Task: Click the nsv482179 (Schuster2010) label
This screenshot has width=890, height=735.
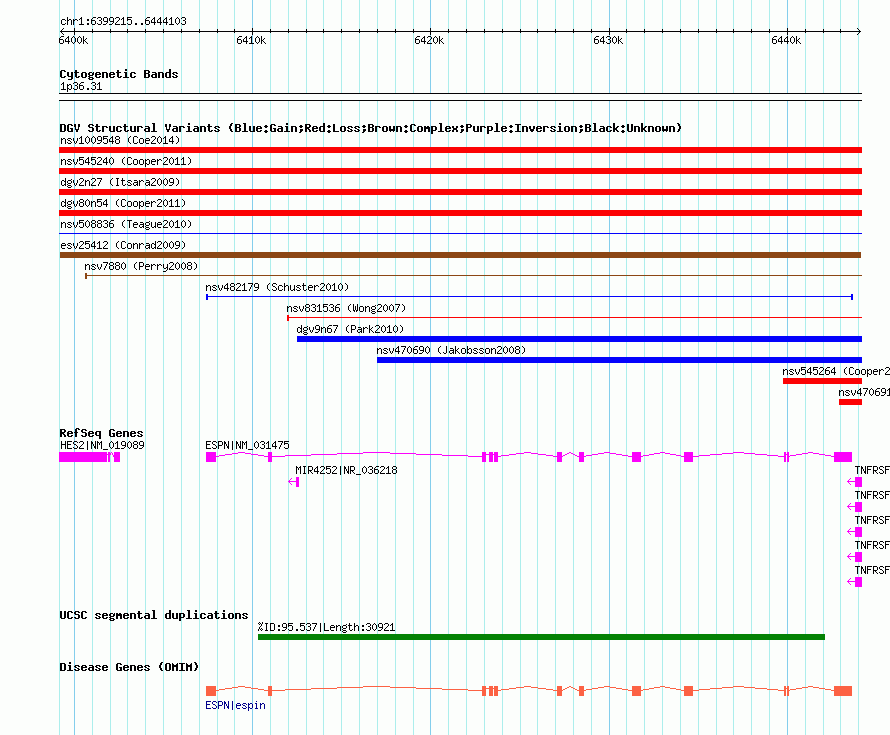Action: coord(277,287)
